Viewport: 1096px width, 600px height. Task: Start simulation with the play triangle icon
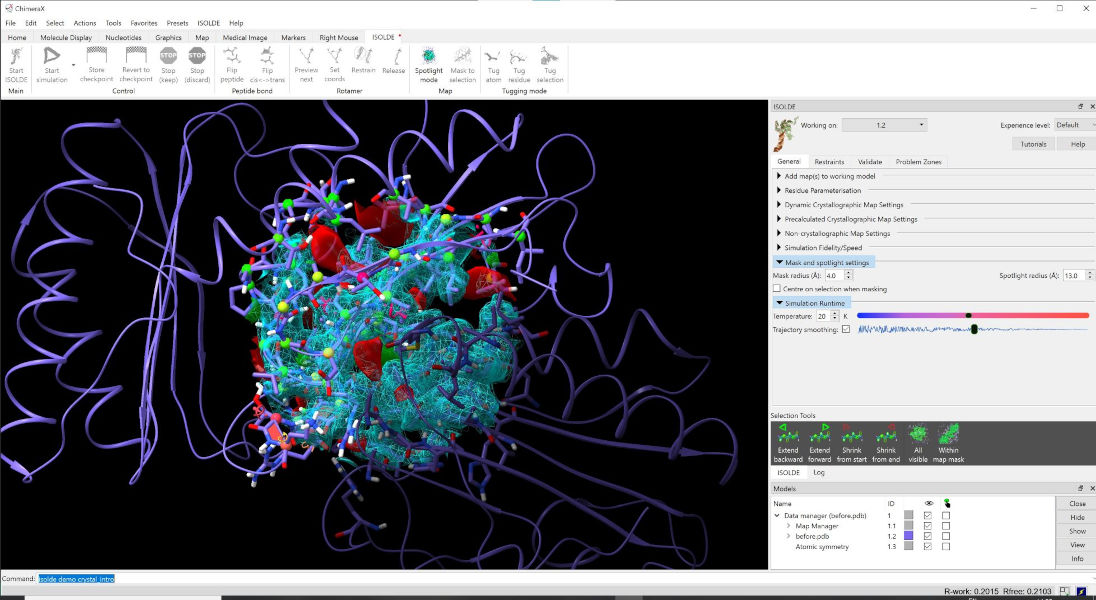coord(52,56)
